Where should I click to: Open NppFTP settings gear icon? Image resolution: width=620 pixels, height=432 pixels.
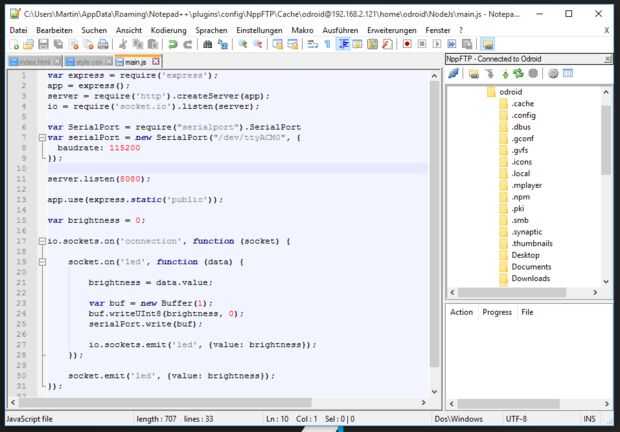[552, 74]
